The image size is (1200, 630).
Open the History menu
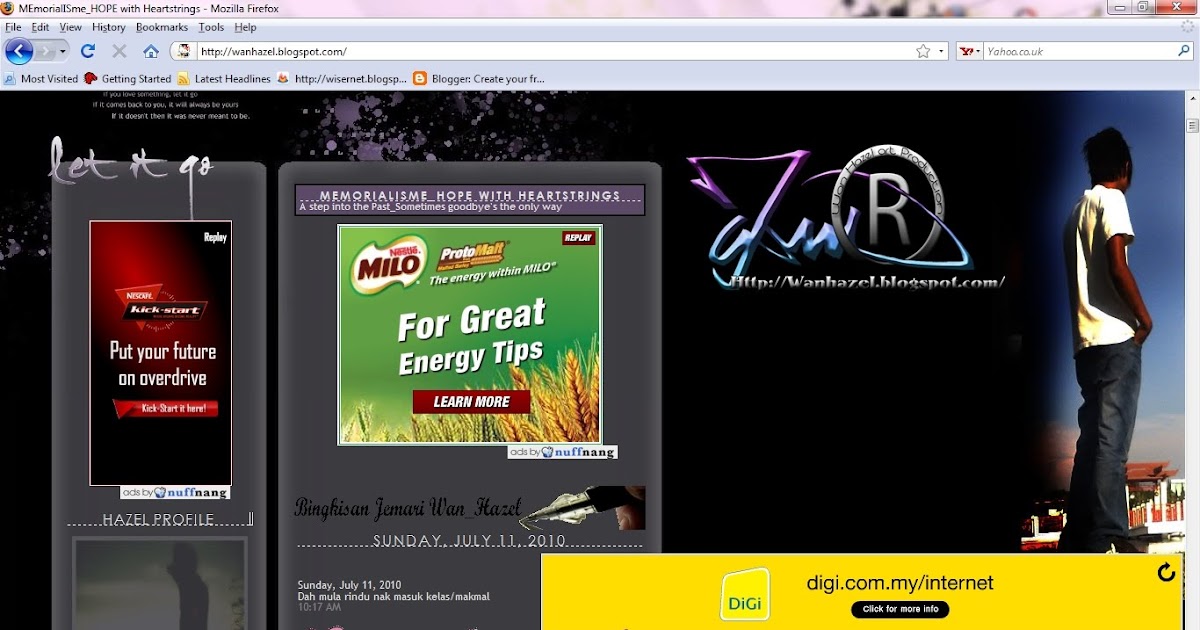(109, 27)
